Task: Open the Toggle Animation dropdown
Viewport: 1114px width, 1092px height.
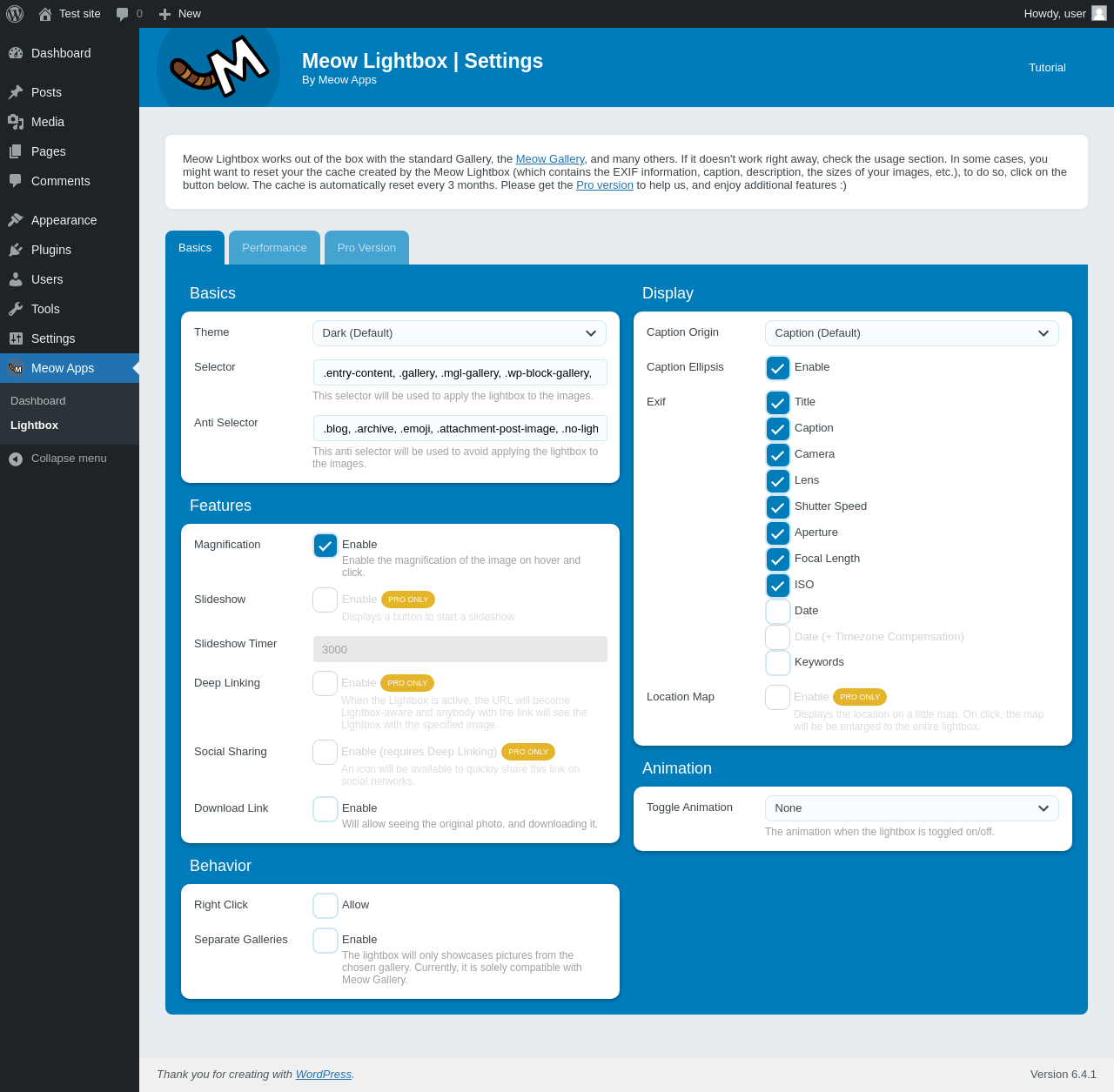Action: (x=912, y=808)
